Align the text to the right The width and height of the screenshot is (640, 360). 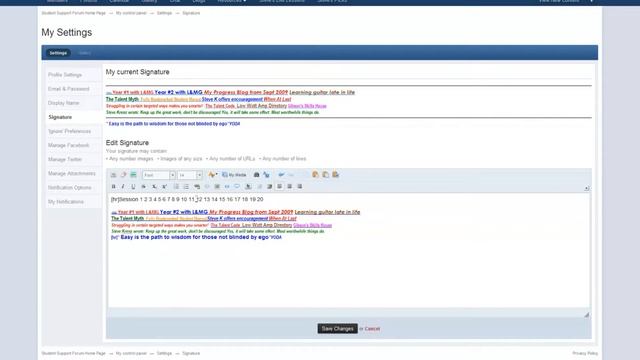point(300,187)
